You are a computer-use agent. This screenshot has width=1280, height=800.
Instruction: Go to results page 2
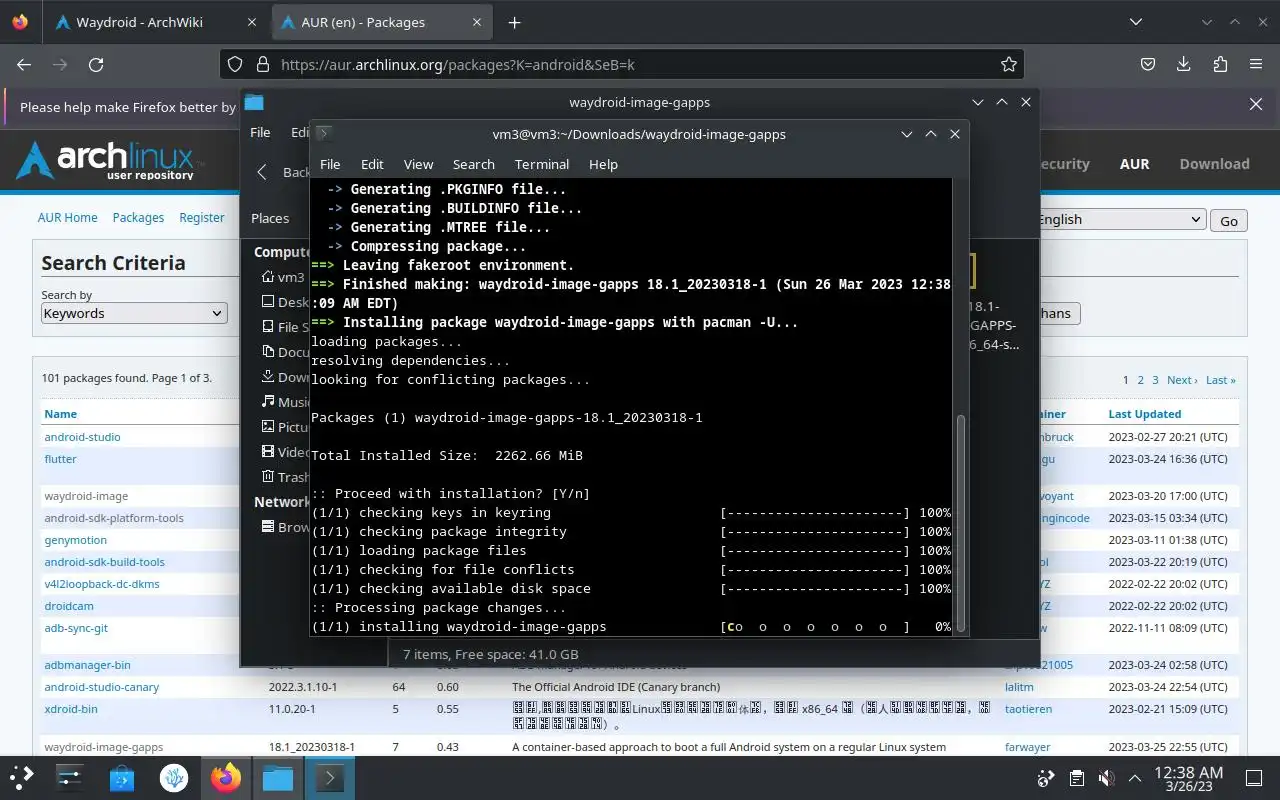(x=1140, y=380)
